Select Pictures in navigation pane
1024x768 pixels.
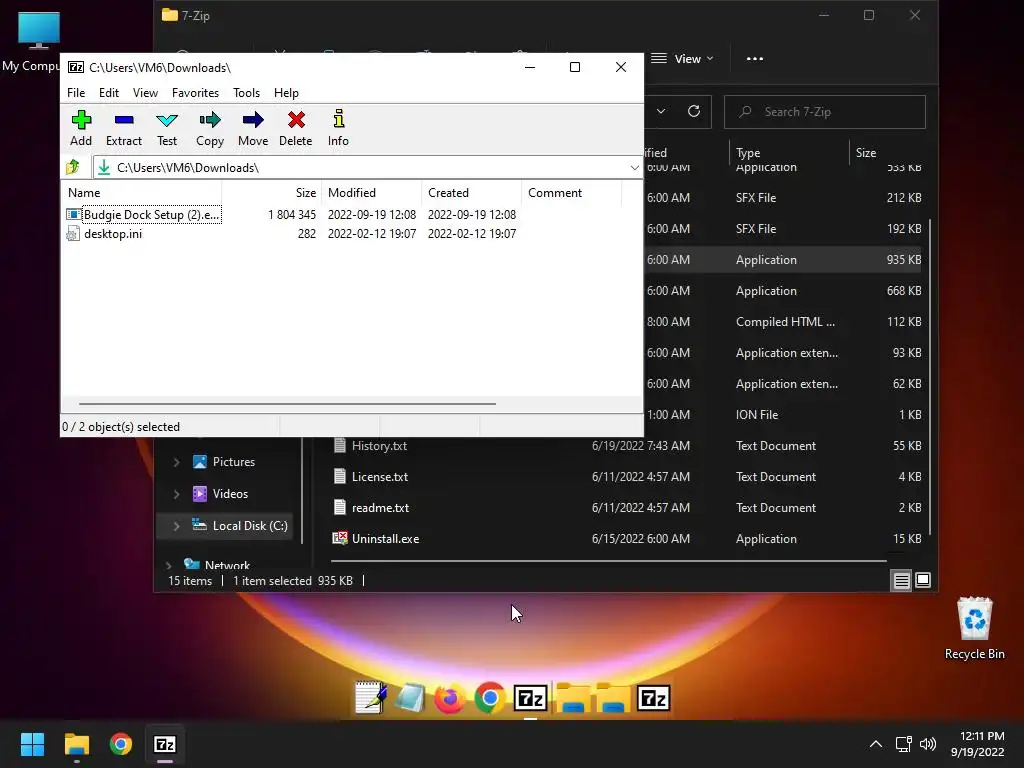223,462
